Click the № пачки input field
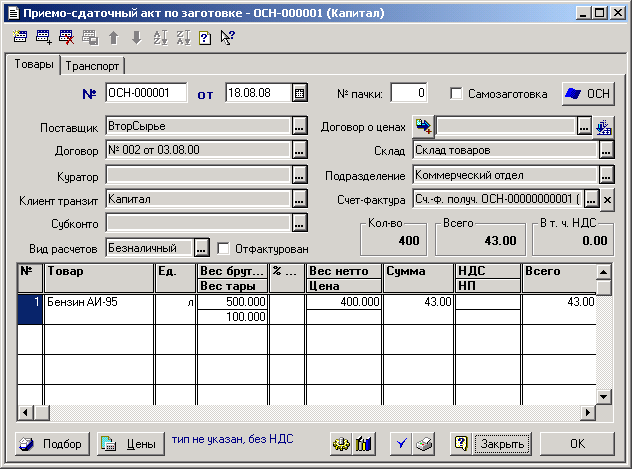 tap(409, 94)
